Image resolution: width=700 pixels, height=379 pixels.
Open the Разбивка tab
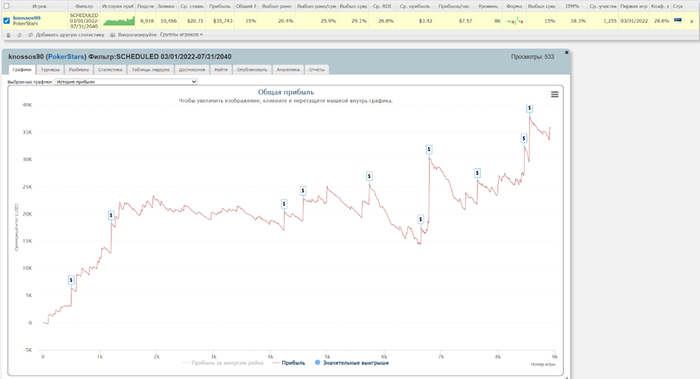[79, 70]
